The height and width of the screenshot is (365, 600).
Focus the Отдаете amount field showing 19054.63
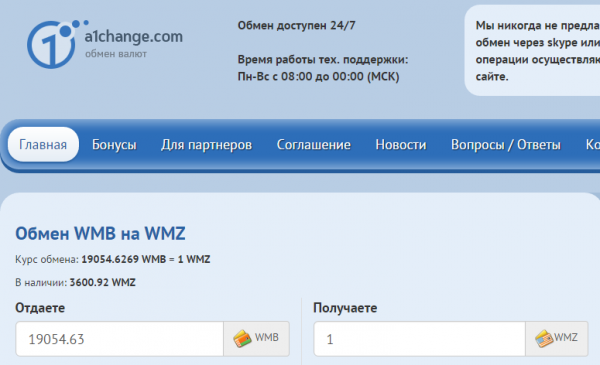[119, 339]
